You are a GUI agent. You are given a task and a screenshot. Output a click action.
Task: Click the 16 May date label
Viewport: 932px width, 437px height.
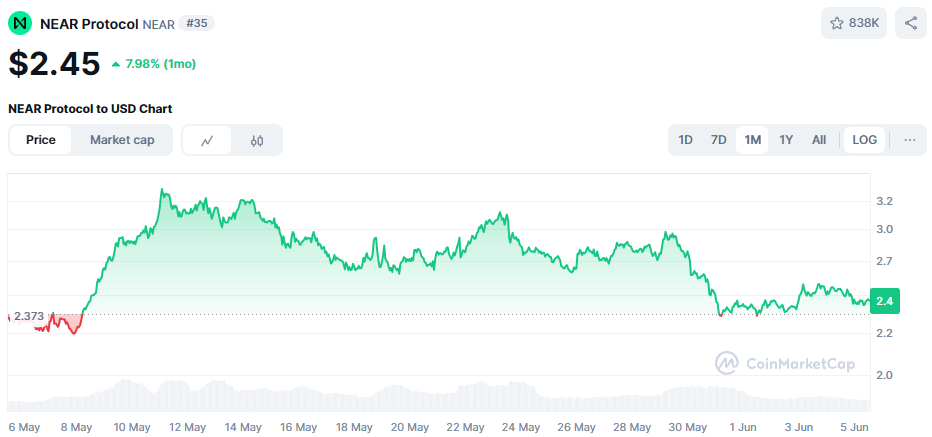point(298,427)
